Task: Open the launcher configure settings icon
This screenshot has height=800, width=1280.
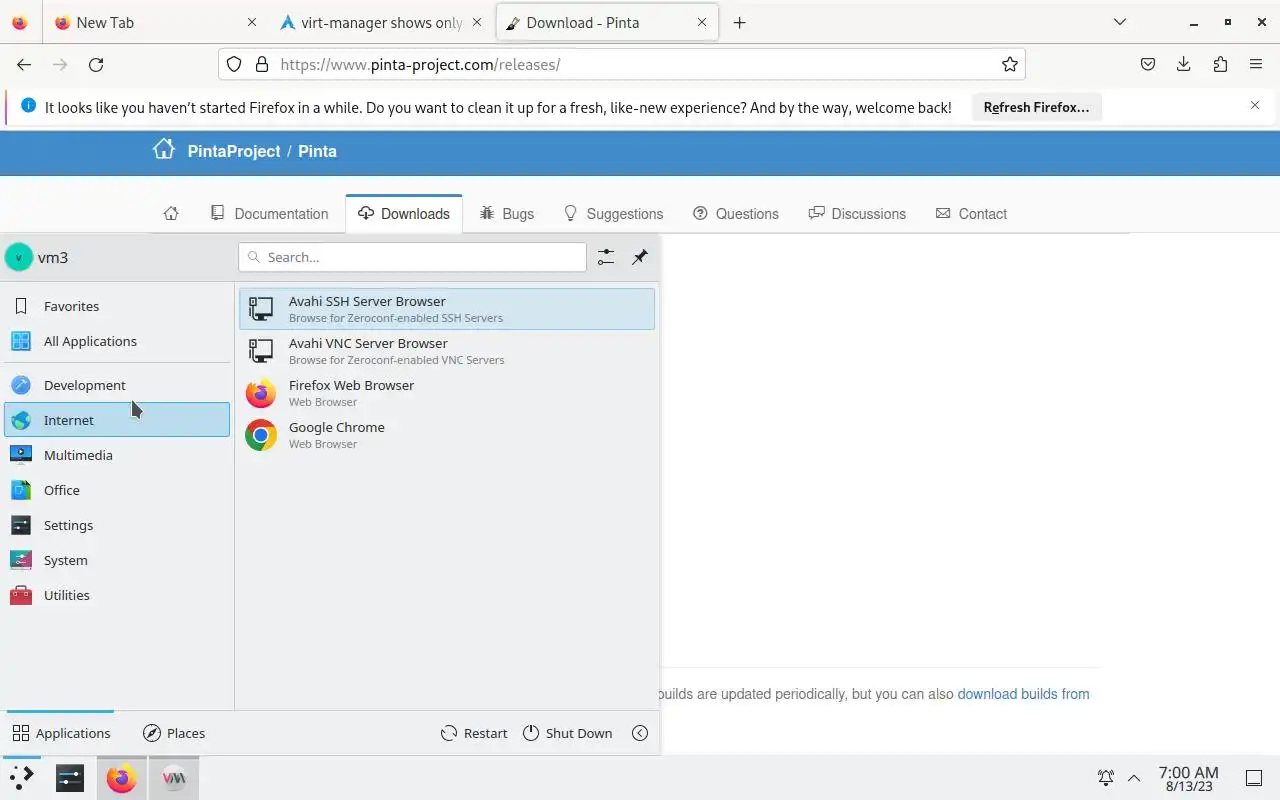Action: coord(606,257)
